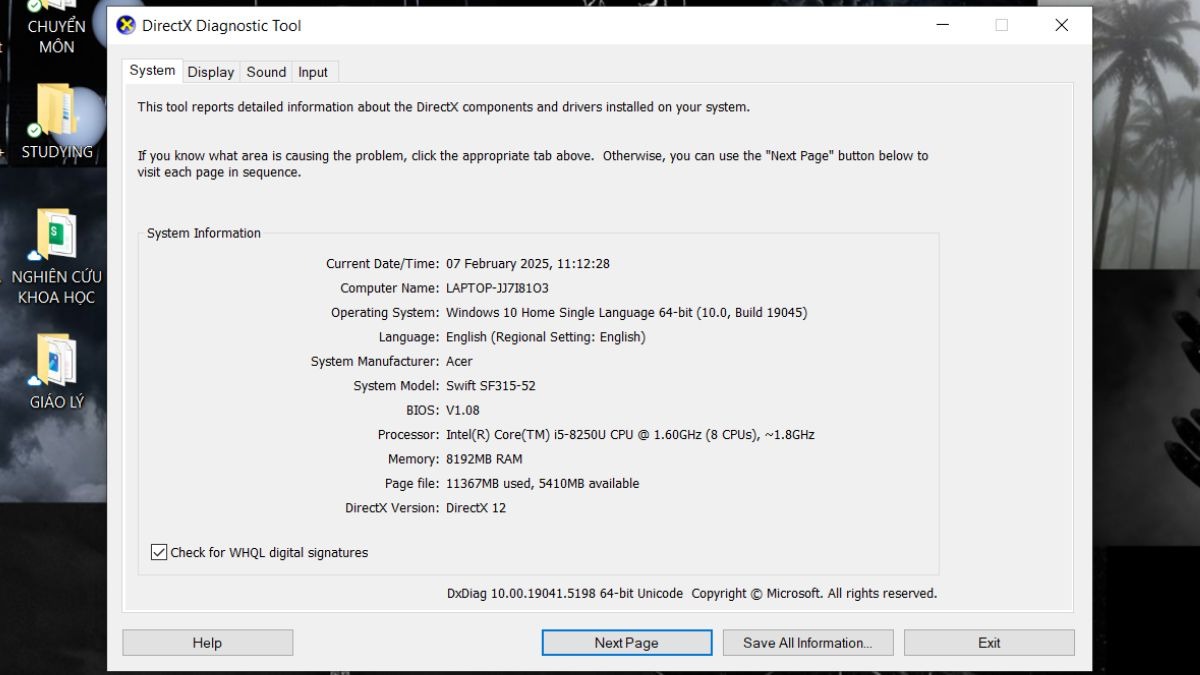Screen dimensions: 1200x675
Task: Click the 8192MB RAM memory value
Action: click(x=484, y=459)
